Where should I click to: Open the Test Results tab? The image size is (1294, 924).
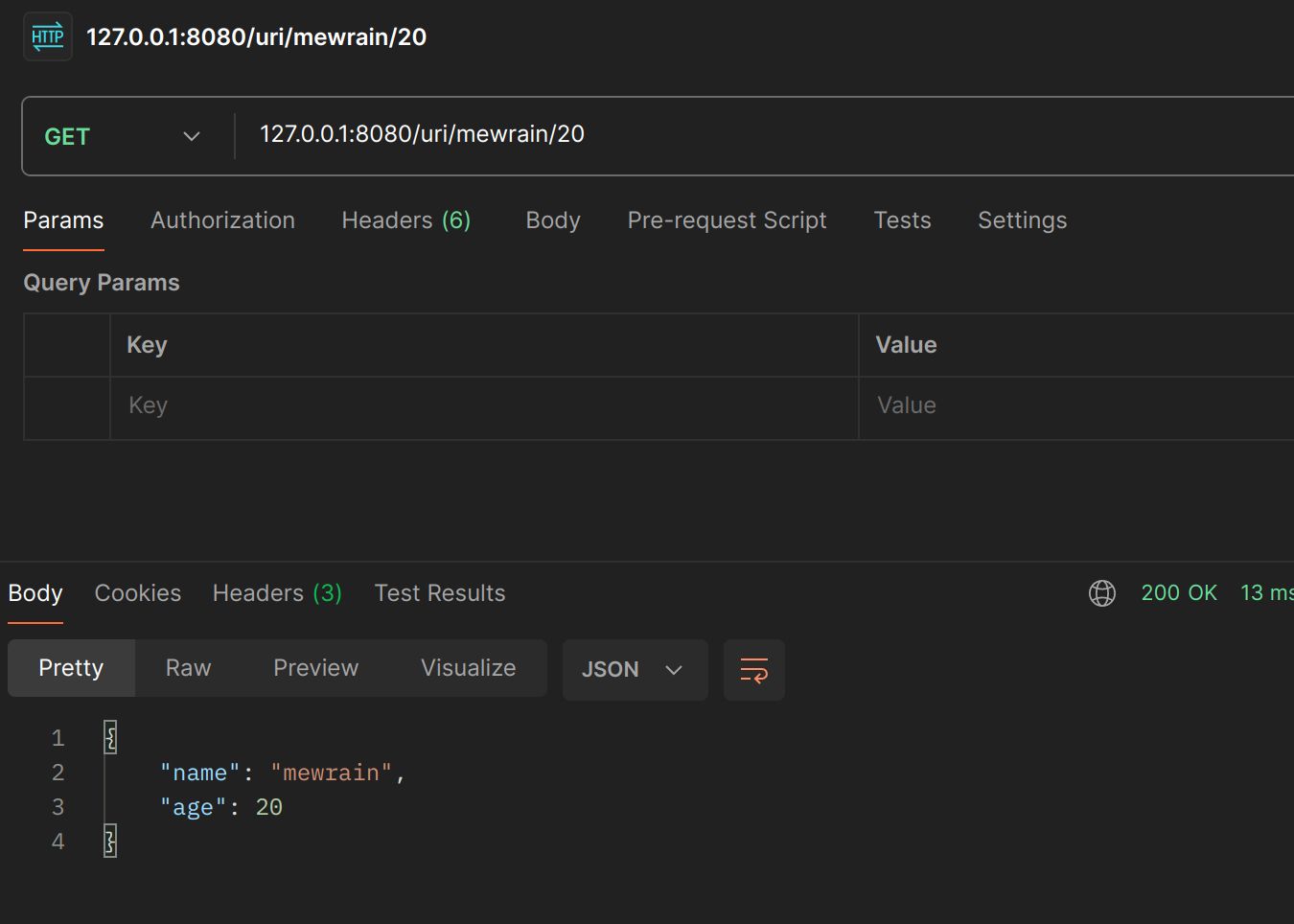coord(439,593)
